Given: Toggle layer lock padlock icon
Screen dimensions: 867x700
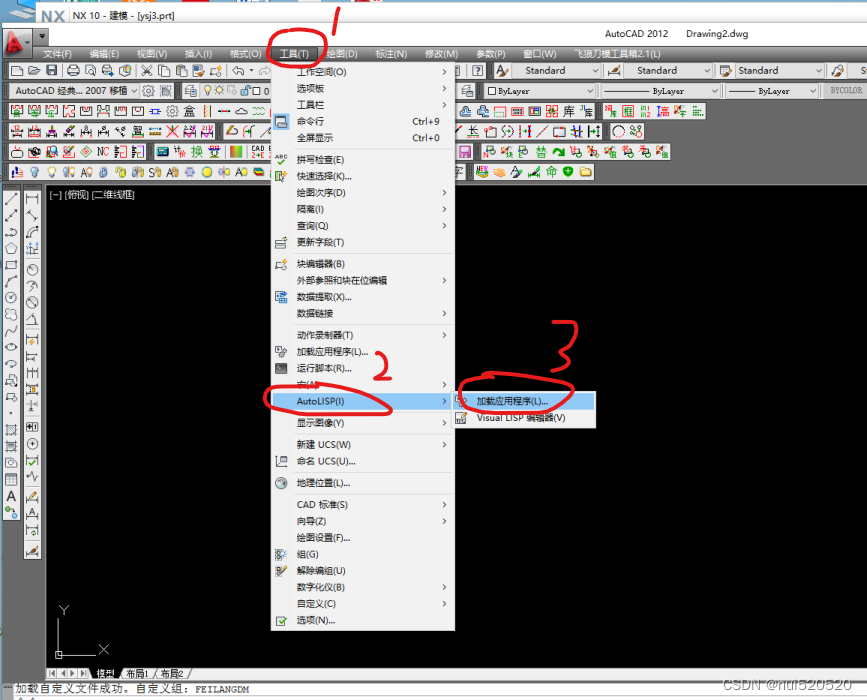Looking at the screenshot, I should (x=244, y=91).
